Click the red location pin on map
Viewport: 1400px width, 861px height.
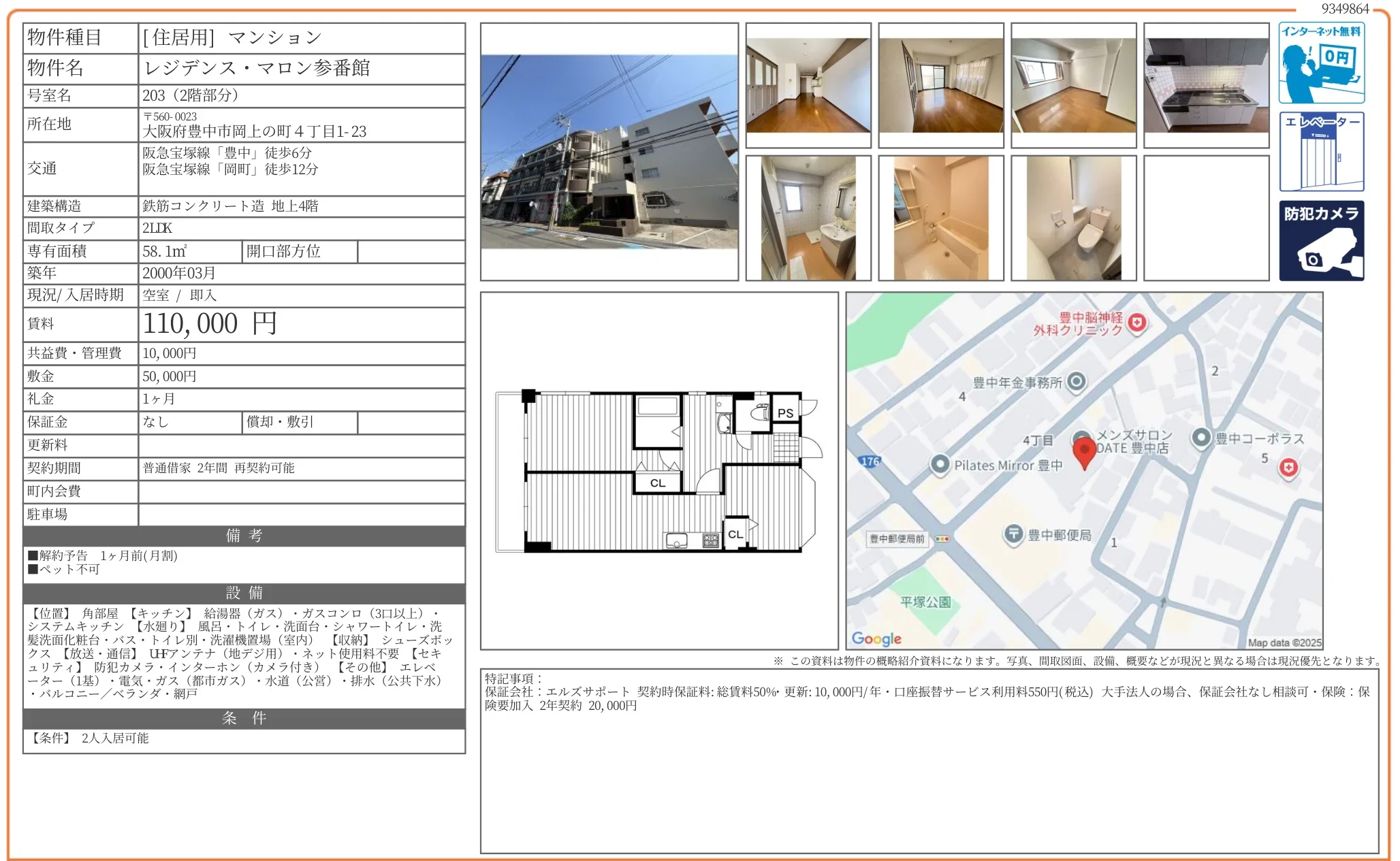[1083, 452]
